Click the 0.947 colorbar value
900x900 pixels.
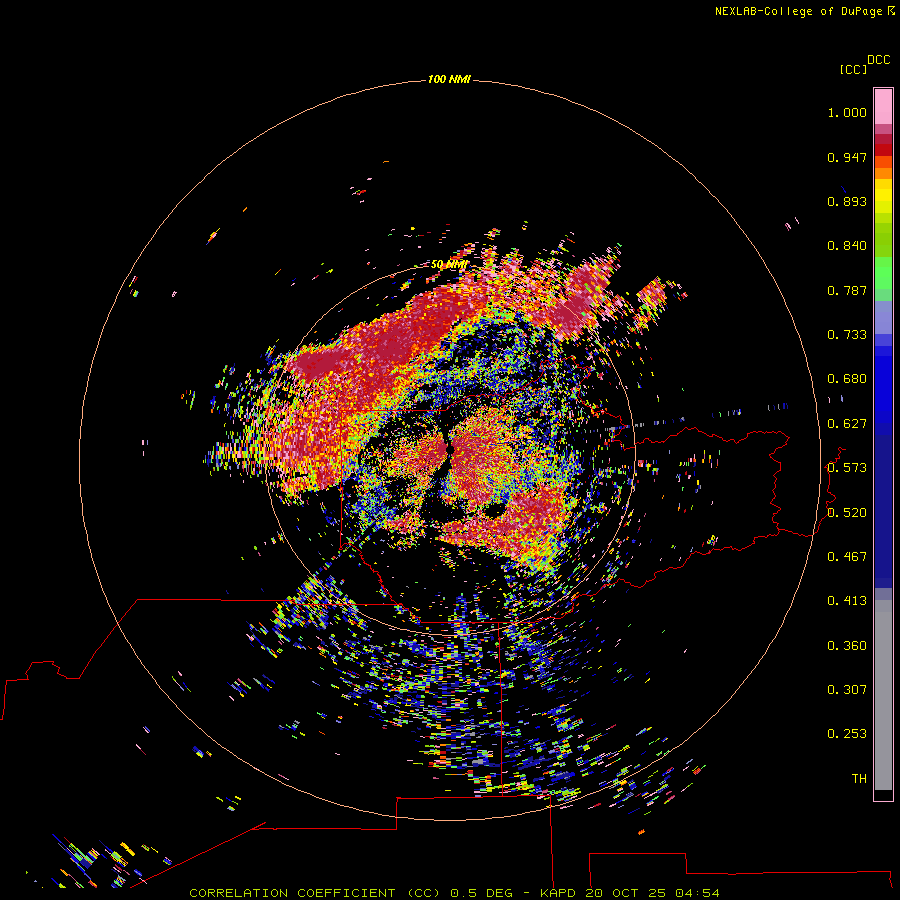point(847,157)
